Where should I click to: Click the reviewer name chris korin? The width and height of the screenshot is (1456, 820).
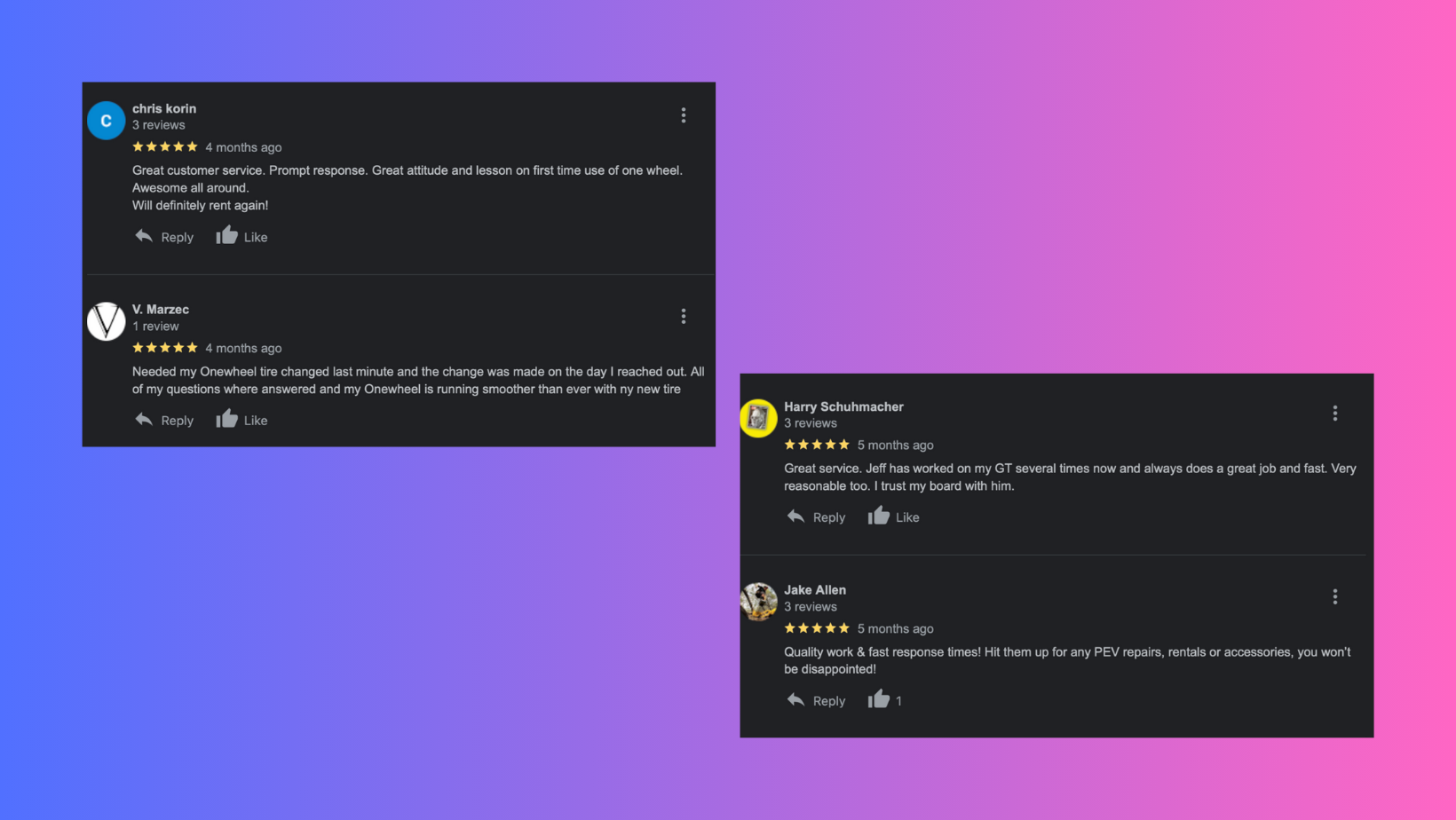(164, 108)
